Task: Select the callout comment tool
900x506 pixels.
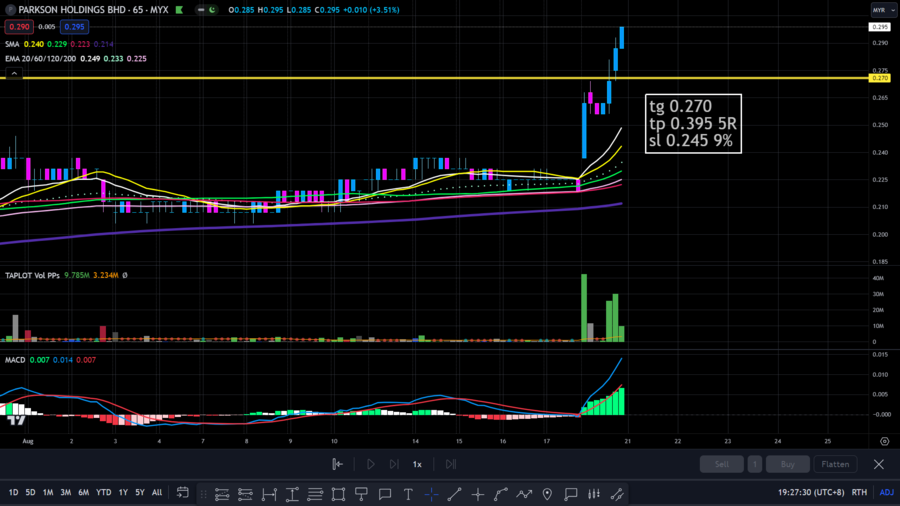Action: tap(385, 494)
